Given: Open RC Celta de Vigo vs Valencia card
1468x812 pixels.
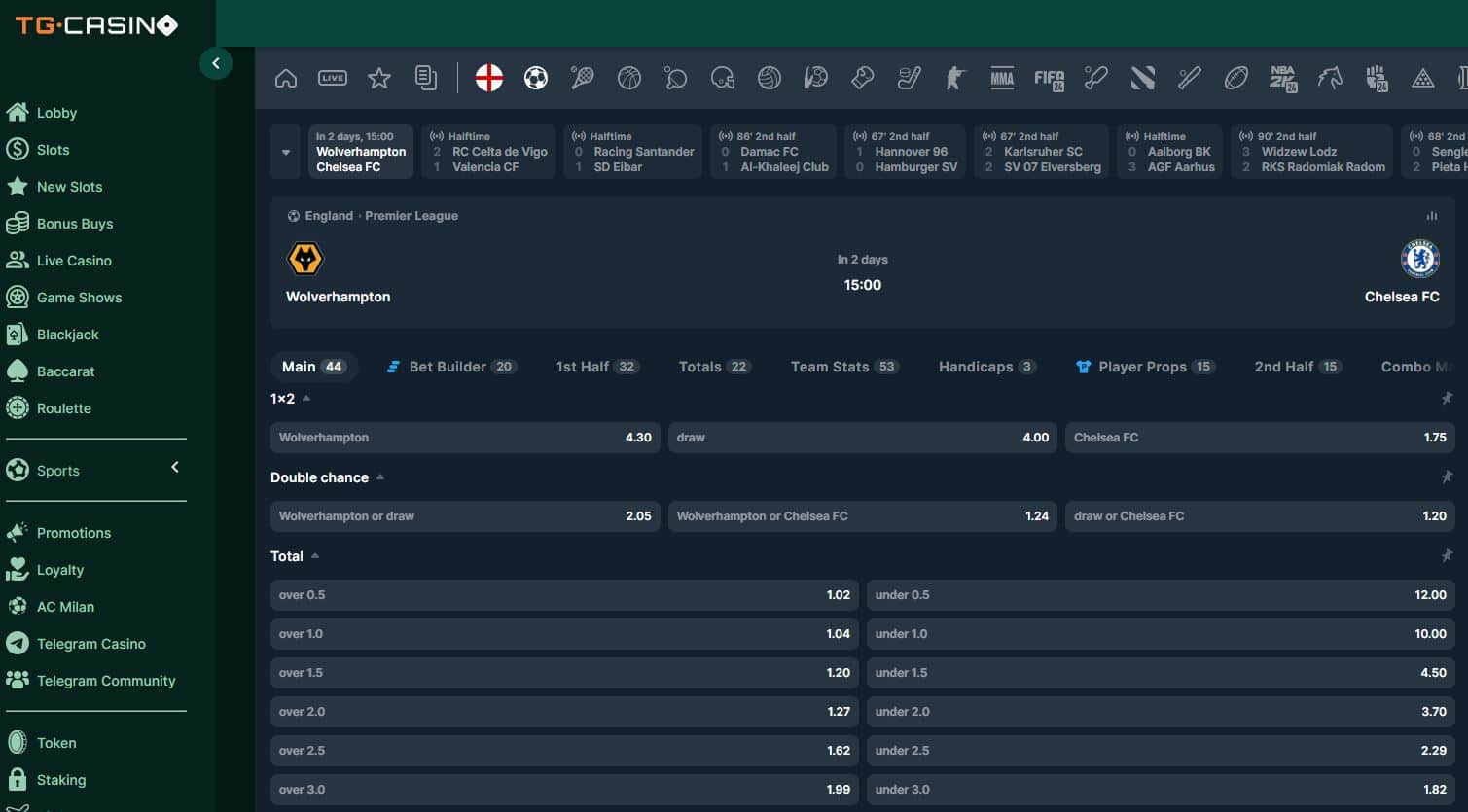Looking at the screenshot, I should 488,152.
